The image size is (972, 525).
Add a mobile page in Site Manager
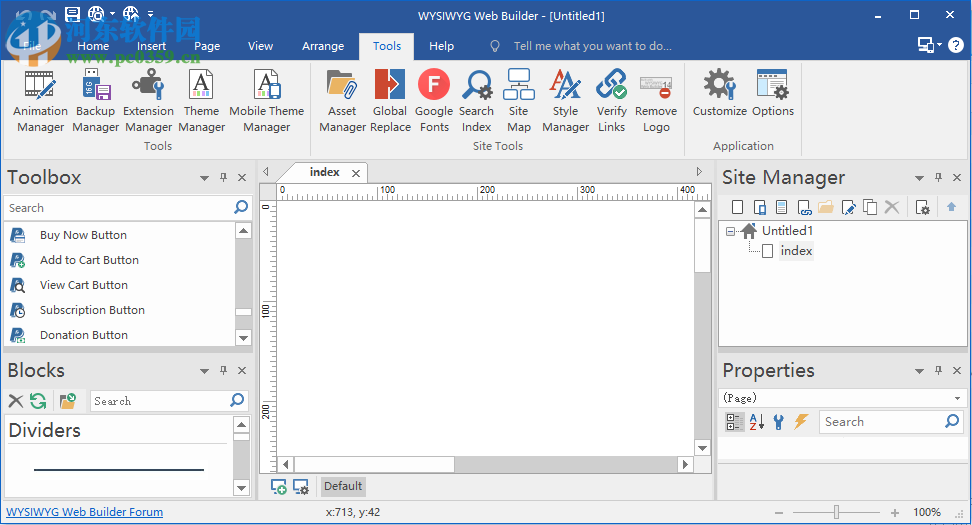(759, 207)
